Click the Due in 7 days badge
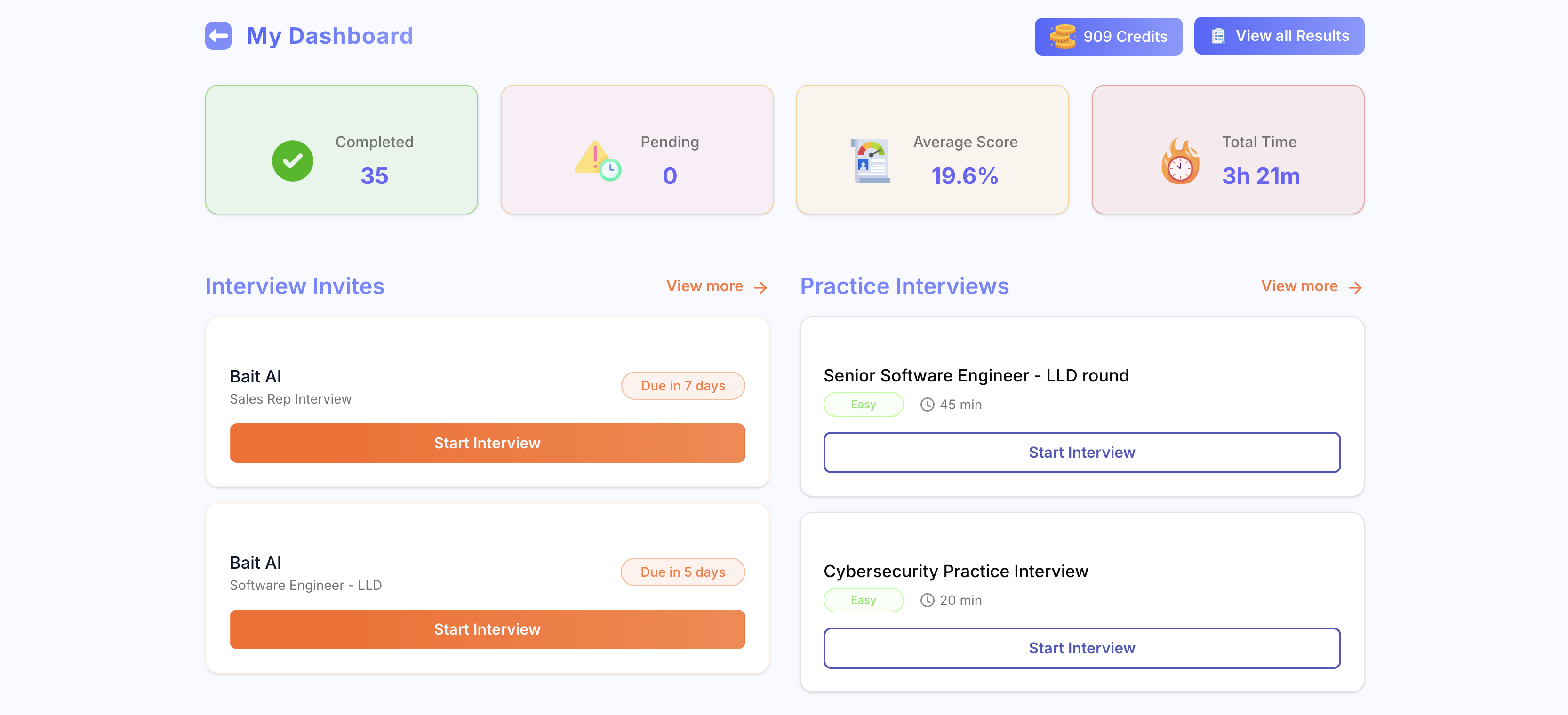1568x715 pixels. point(683,385)
